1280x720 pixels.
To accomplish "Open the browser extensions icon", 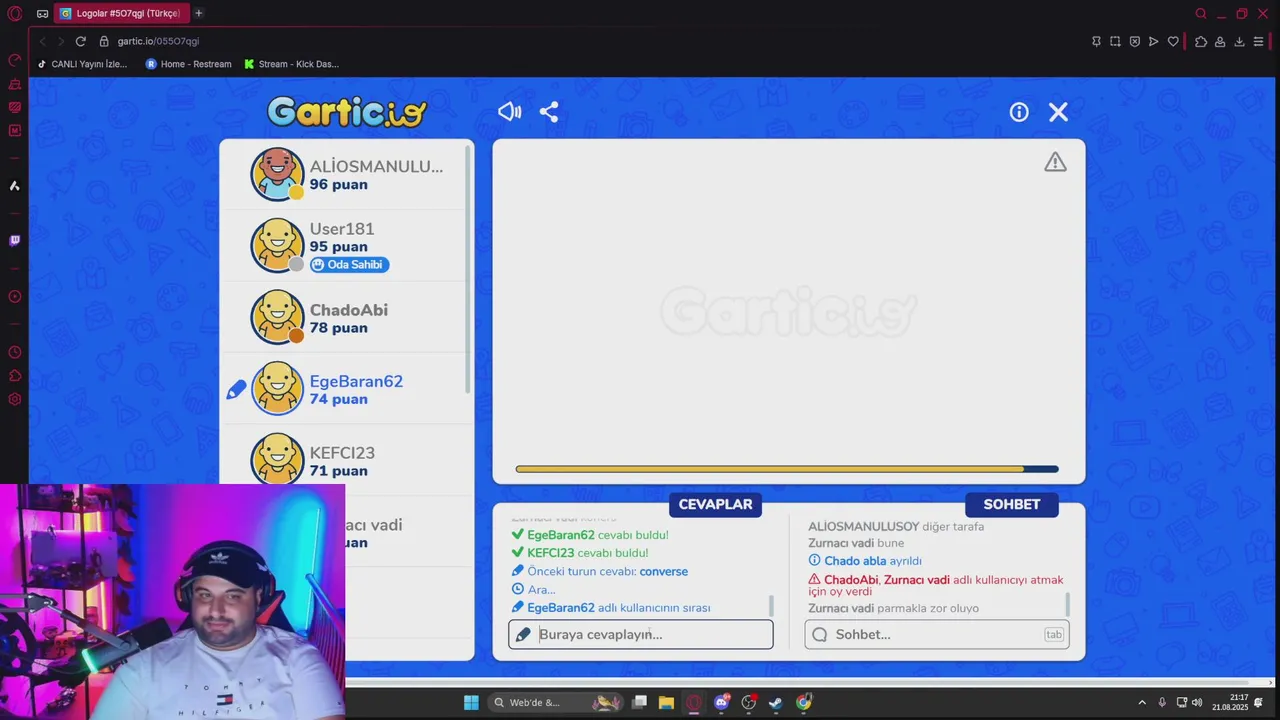I will click(1201, 41).
